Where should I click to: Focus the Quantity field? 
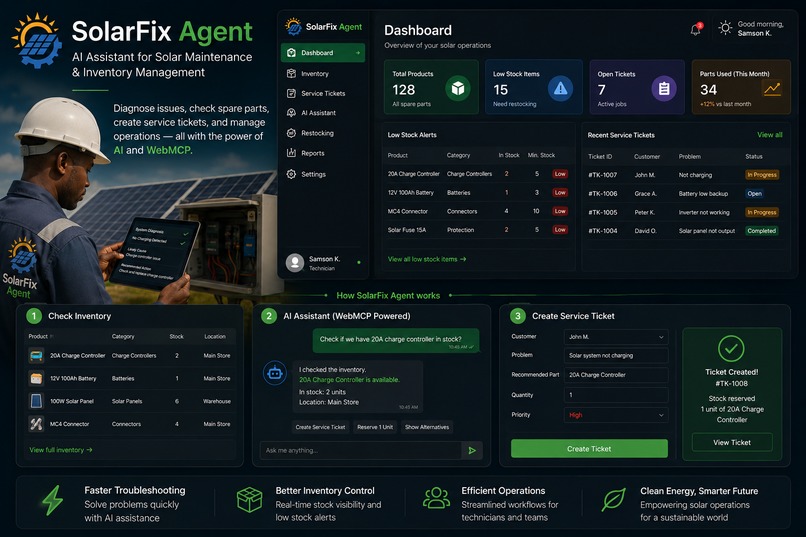(x=616, y=395)
